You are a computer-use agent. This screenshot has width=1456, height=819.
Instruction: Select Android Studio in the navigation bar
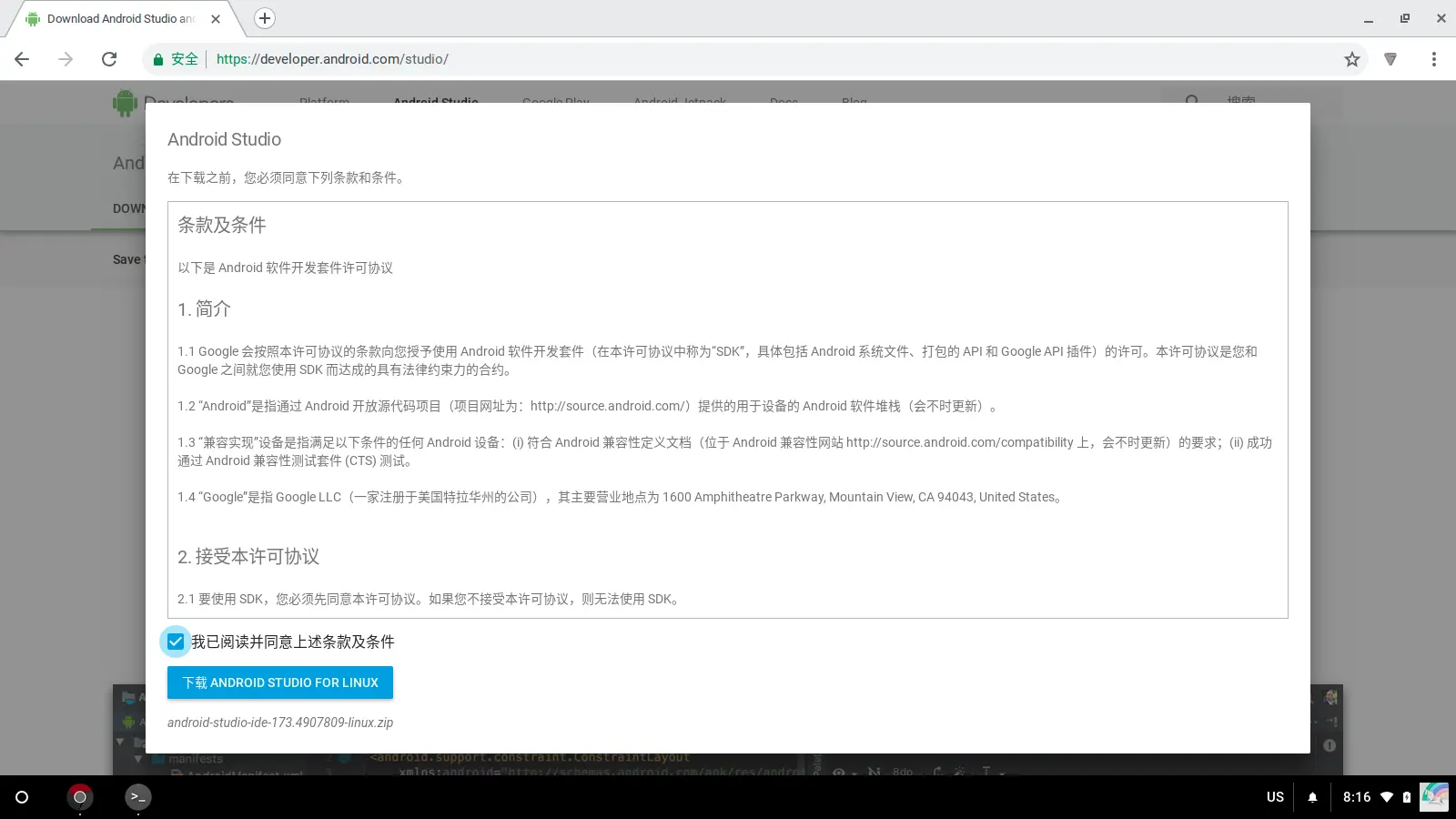(436, 103)
